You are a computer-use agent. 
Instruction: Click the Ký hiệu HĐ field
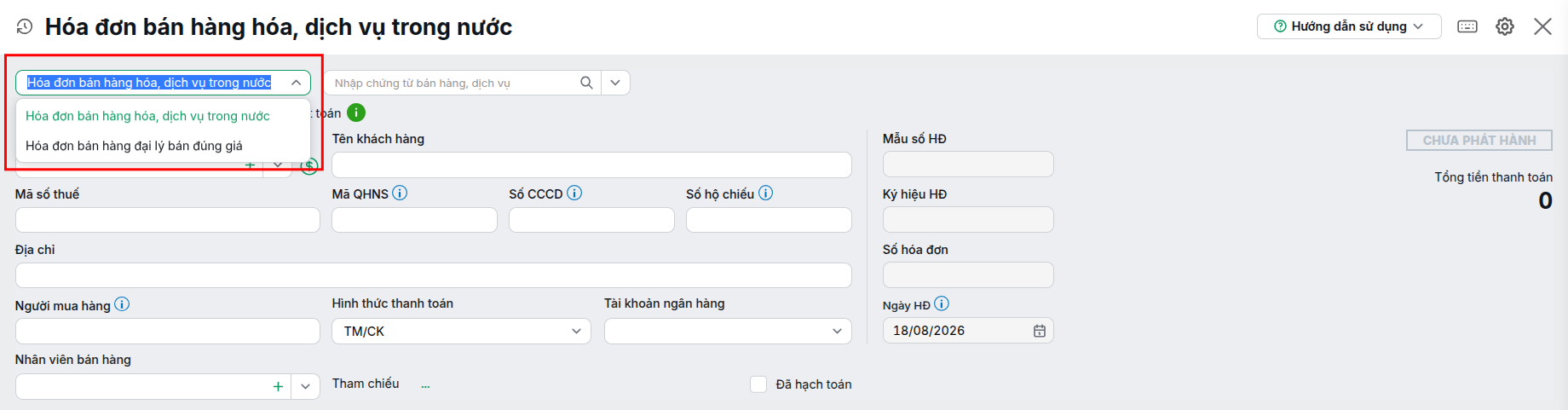point(968,220)
